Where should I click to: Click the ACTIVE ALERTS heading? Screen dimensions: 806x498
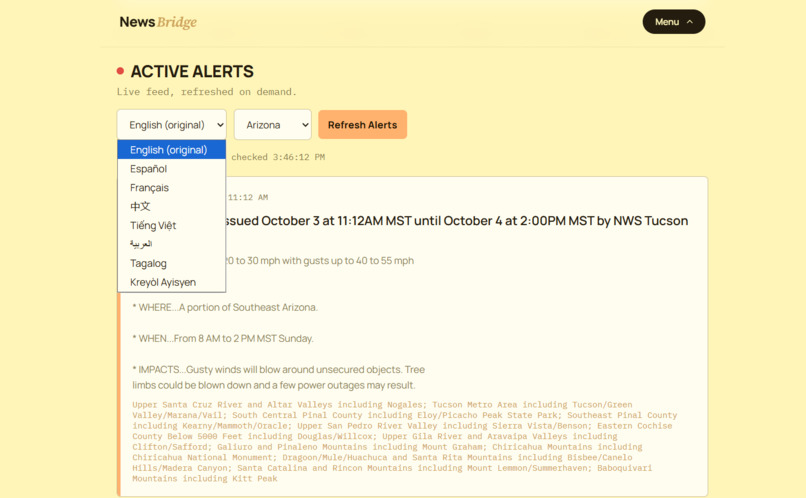click(x=192, y=71)
